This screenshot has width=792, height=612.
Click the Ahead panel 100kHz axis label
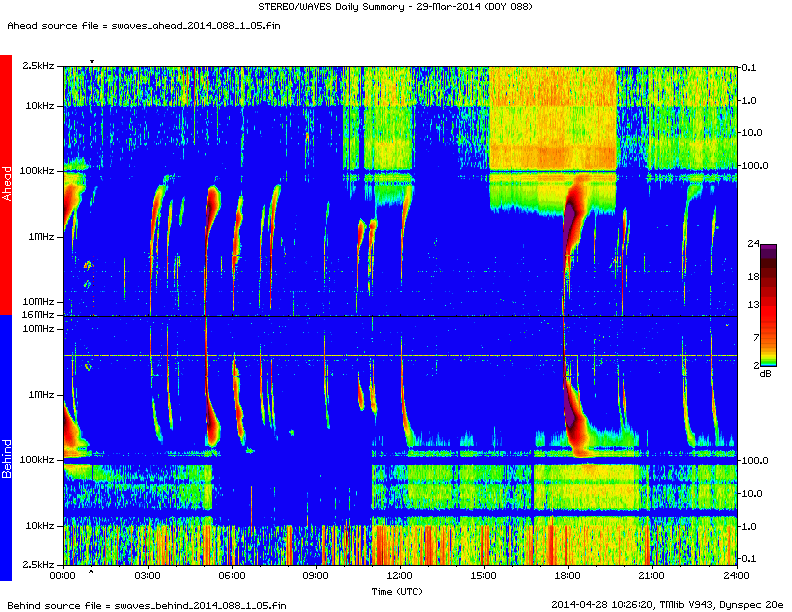click(37, 171)
